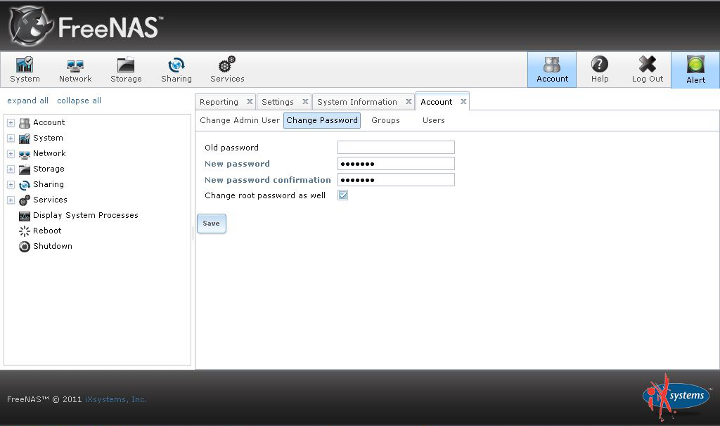720x426 pixels.
Task: Close the Reporting tab
Action: click(x=250, y=101)
